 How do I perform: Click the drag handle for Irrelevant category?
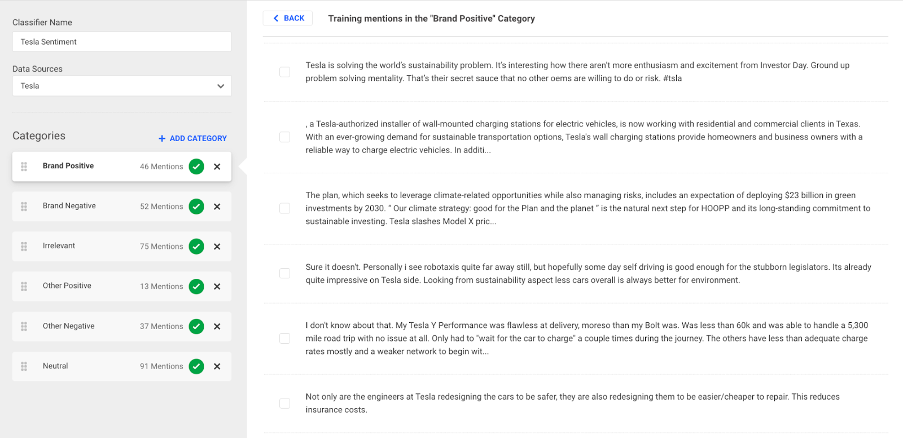pos(24,246)
